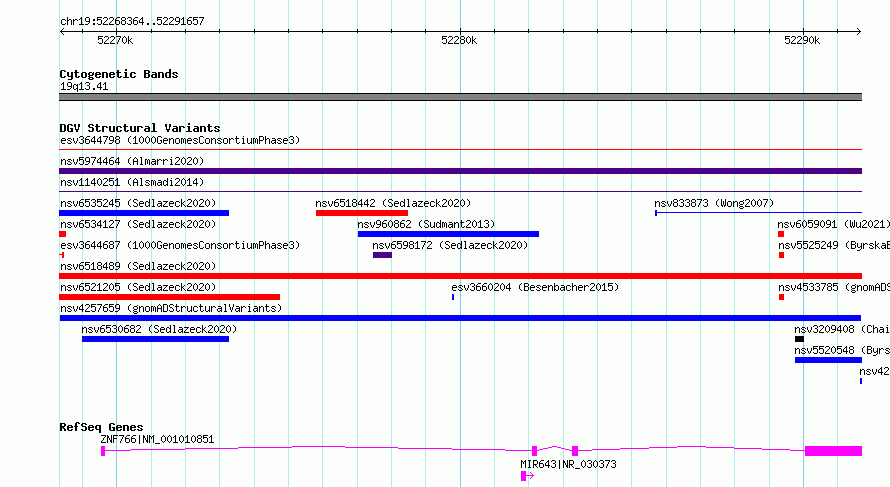This screenshot has width=890, height=487.
Task: Open the nsv5520548 variant label
Action: coord(842,350)
